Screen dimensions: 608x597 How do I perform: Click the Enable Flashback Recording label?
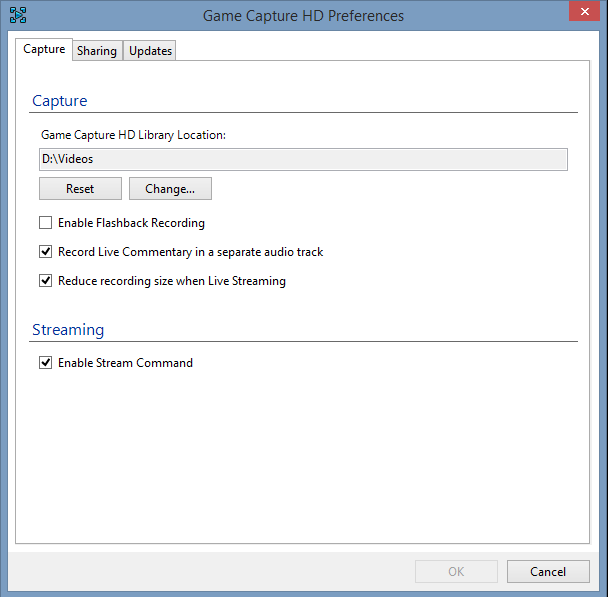tap(131, 223)
